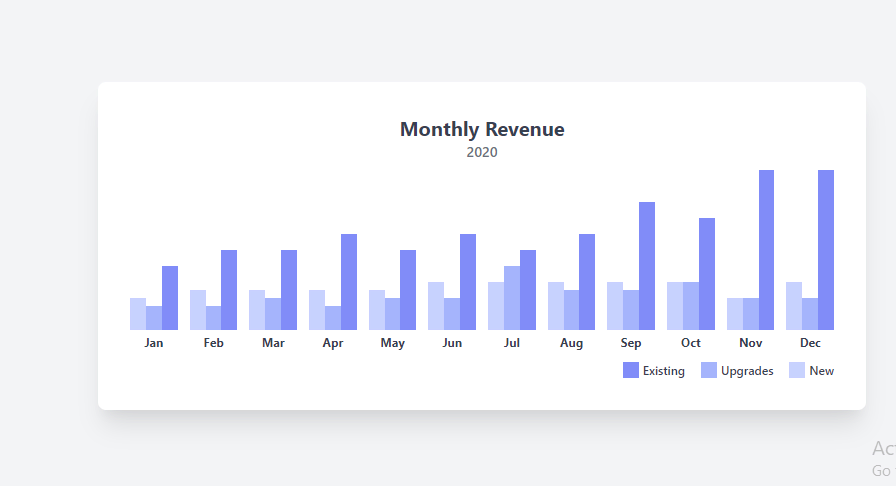Click the Existing bar for Feb

[x=229, y=290]
